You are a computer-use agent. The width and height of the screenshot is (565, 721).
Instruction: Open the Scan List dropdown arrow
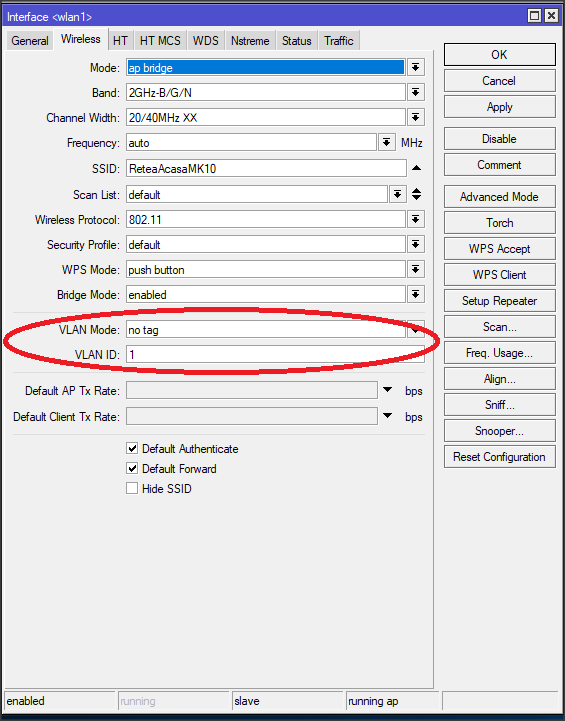click(398, 195)
